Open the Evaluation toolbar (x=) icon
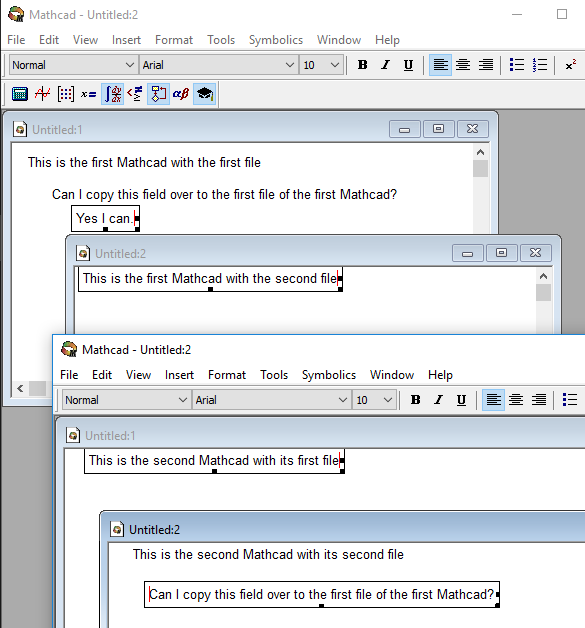585x628 pixels. 88,94
